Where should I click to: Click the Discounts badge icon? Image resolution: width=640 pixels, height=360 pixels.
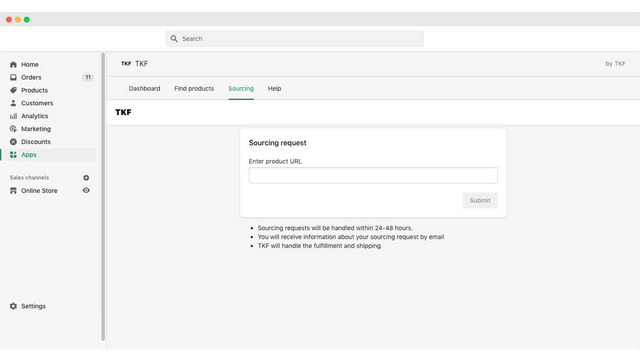click(13, 142)
